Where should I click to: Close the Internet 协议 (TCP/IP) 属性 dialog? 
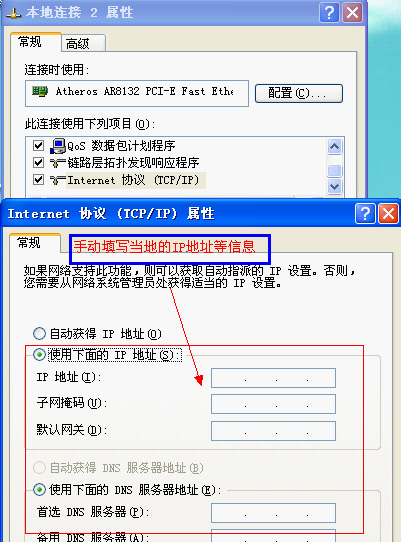(388, 214)
